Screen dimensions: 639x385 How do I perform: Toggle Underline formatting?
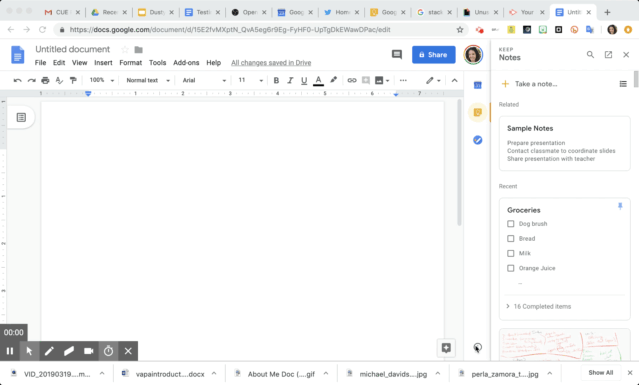(x=304, y=81)
